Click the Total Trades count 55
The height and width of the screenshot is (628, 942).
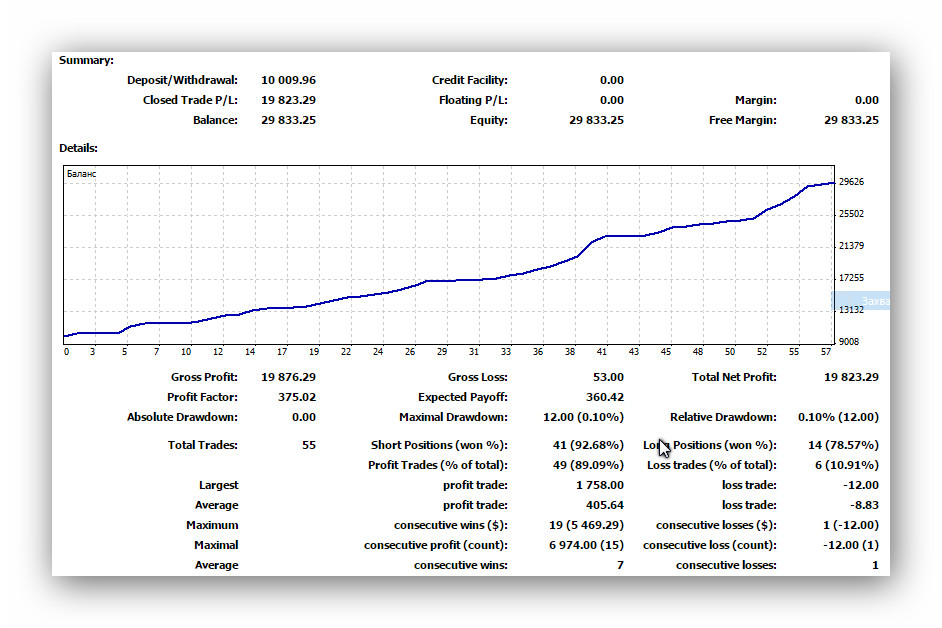(309, 445)
